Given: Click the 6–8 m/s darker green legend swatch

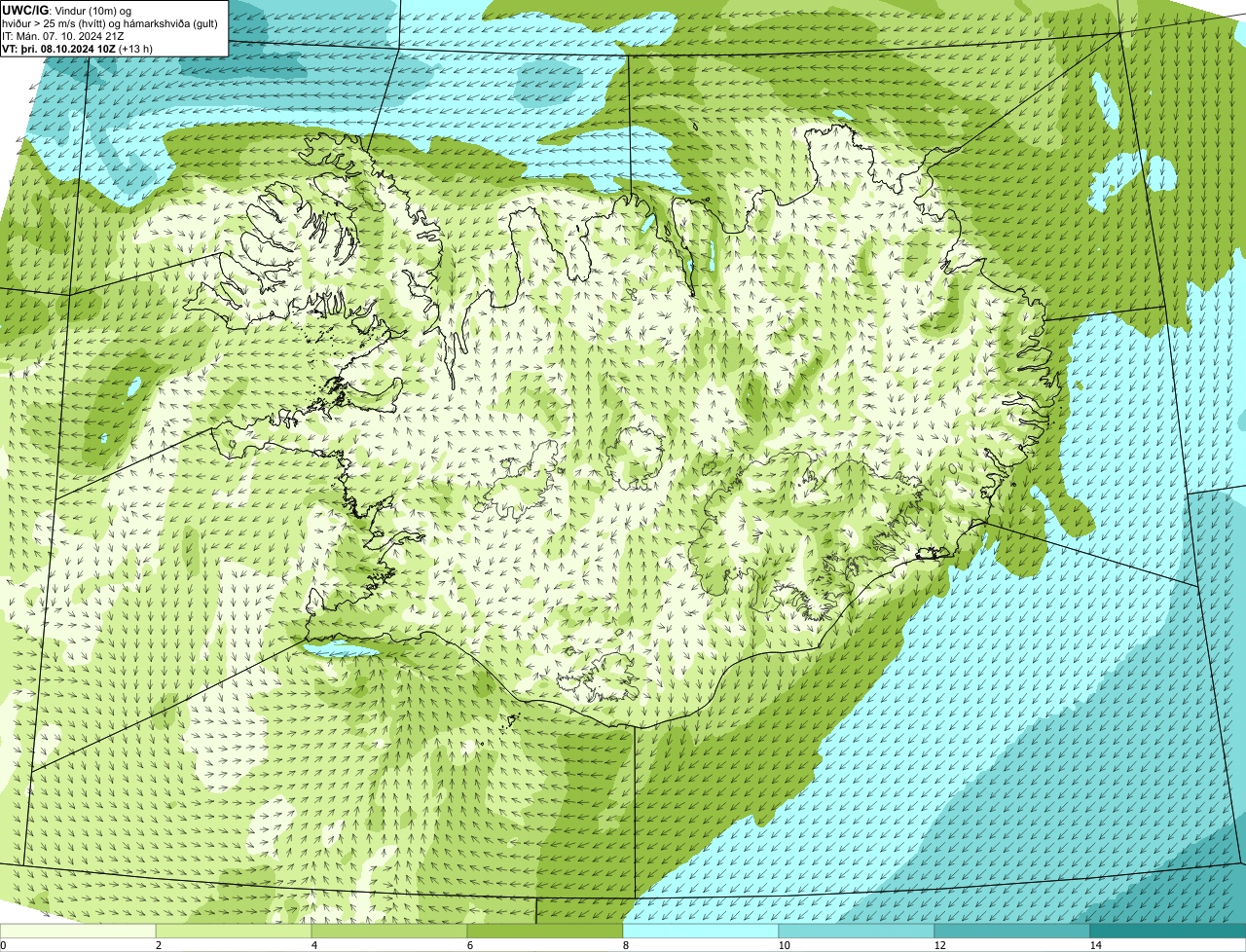Looking at the screenshot, I should tap(545, 931).
